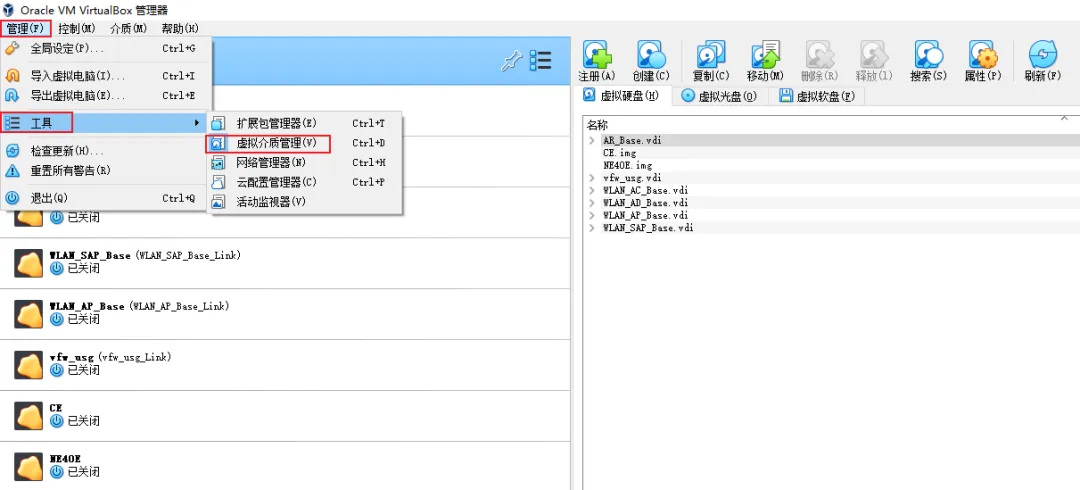Open 虚拟介质管理(V) media manager
The height and width of the screenshot is (490, 1080).
tap(304, 143)
